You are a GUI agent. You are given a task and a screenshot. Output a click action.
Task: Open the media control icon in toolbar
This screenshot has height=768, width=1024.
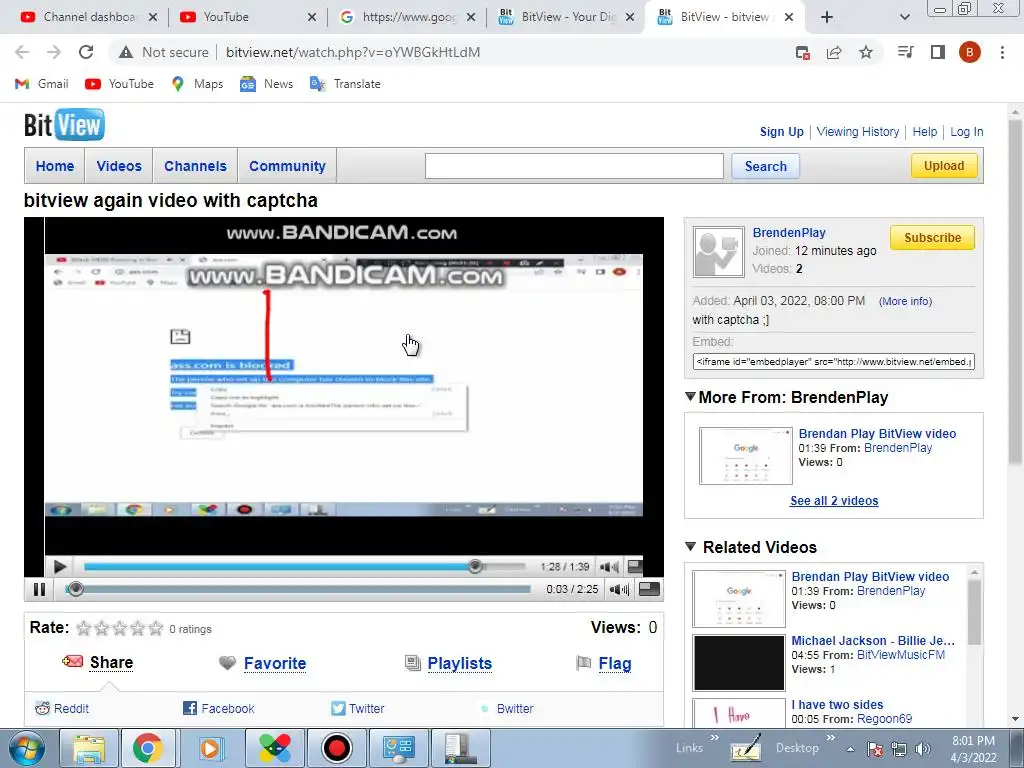point(905,52)
